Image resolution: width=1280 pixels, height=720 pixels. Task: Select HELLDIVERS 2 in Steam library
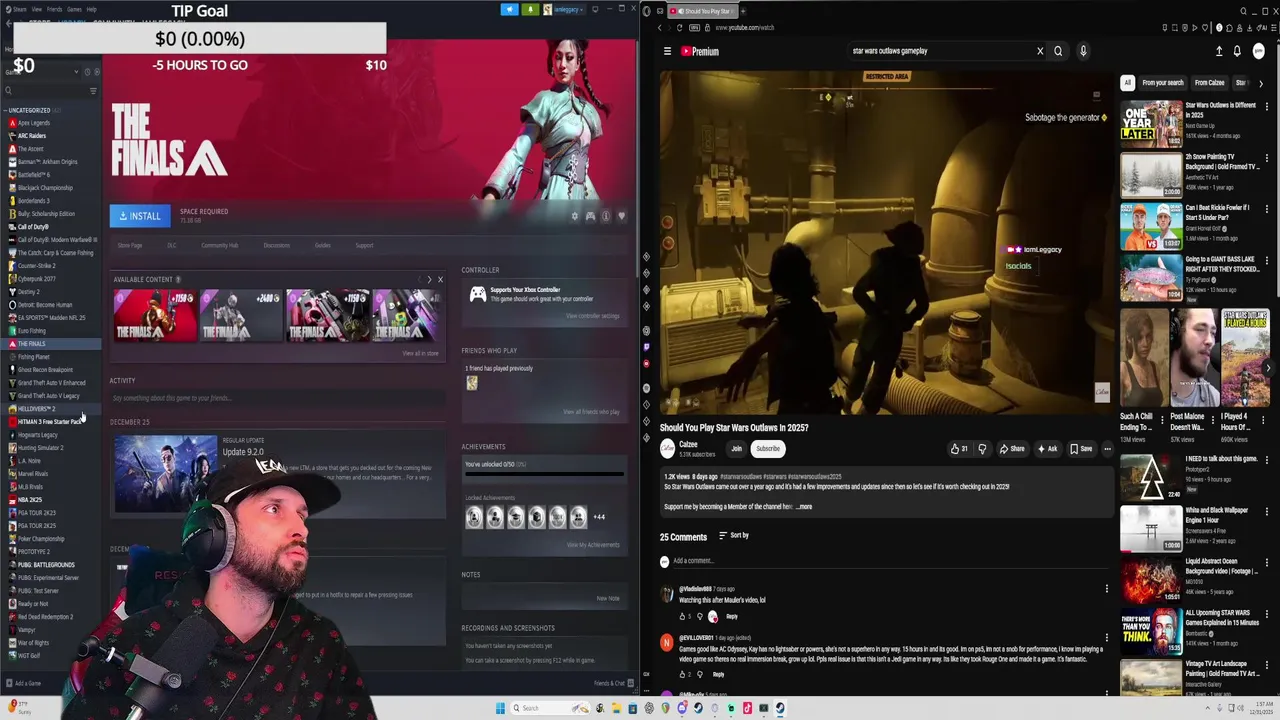(36, 409)
